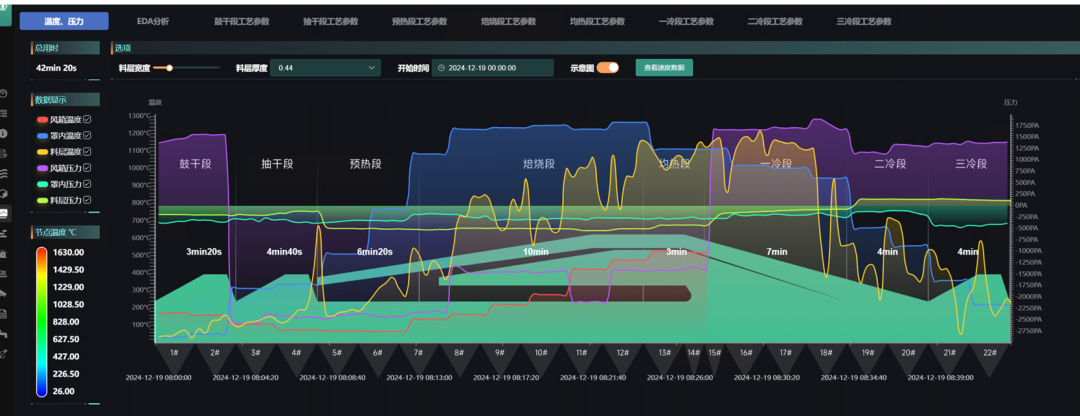The image size is (1080, 416).
Task: Toggle the 示意图 switch off
Action: click(608, 68)
